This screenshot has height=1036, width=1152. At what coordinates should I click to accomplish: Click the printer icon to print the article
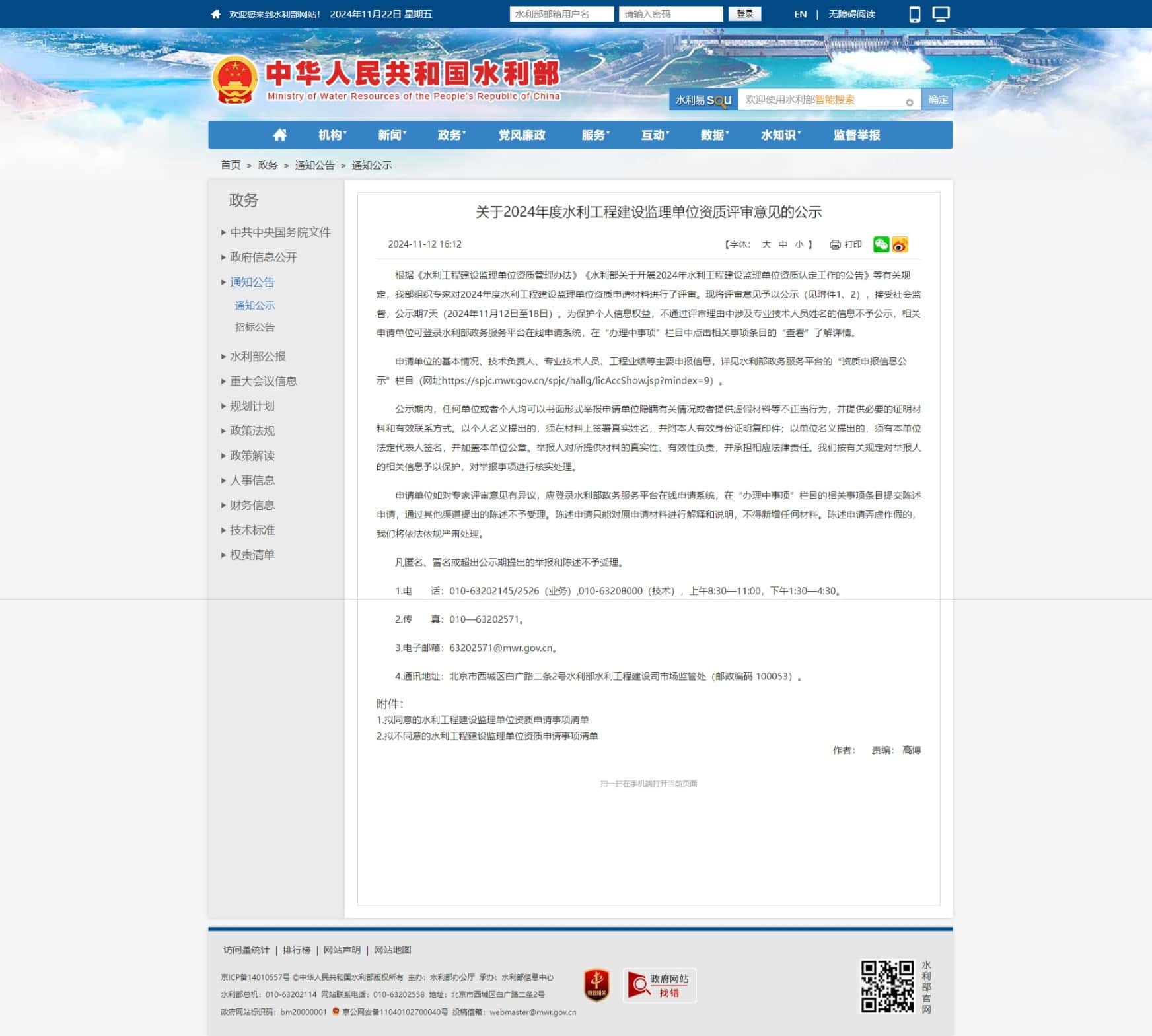tap(836, 244)
